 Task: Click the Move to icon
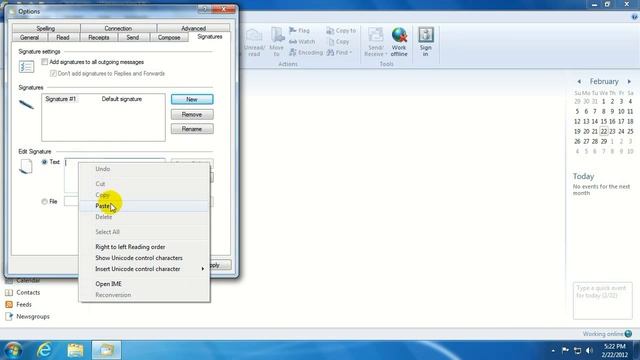click(277, 35)
